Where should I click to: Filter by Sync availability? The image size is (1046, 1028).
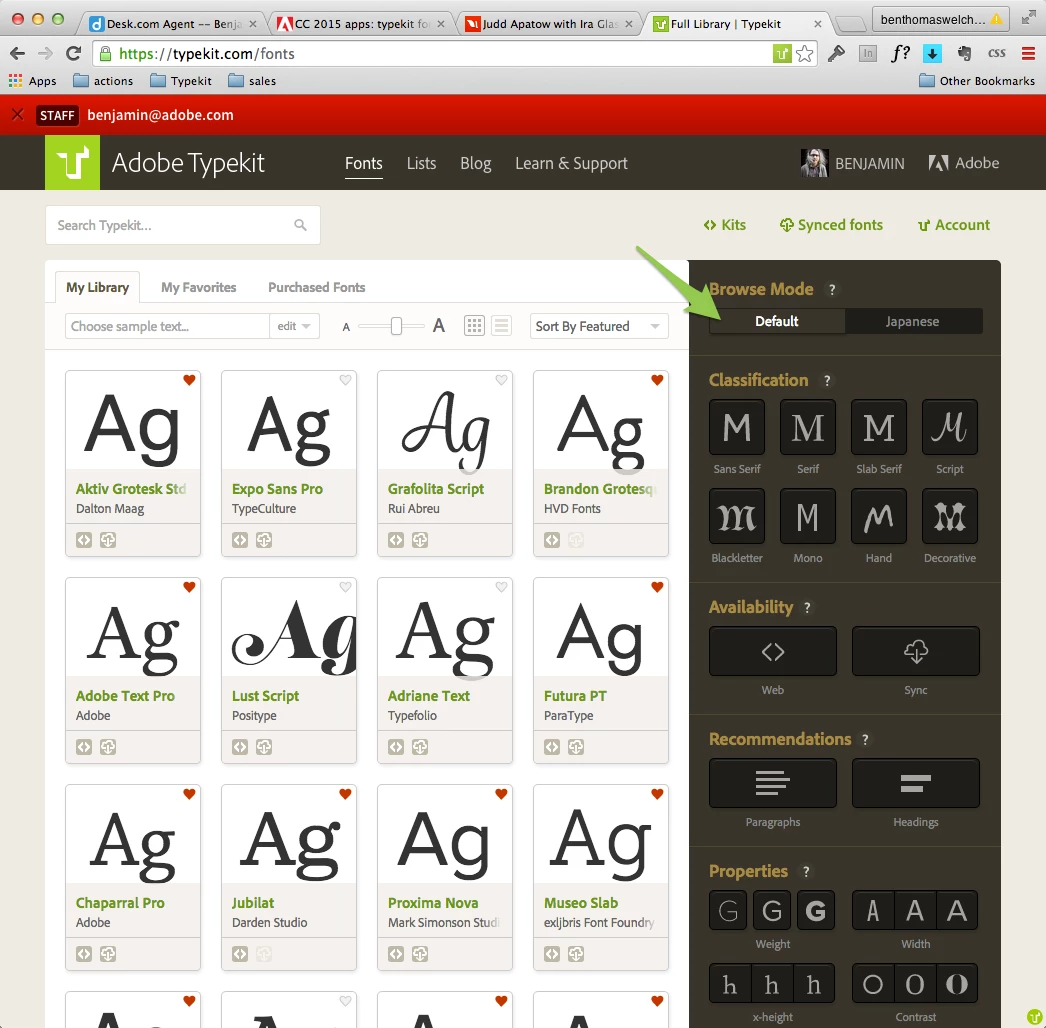coord(915,651)
